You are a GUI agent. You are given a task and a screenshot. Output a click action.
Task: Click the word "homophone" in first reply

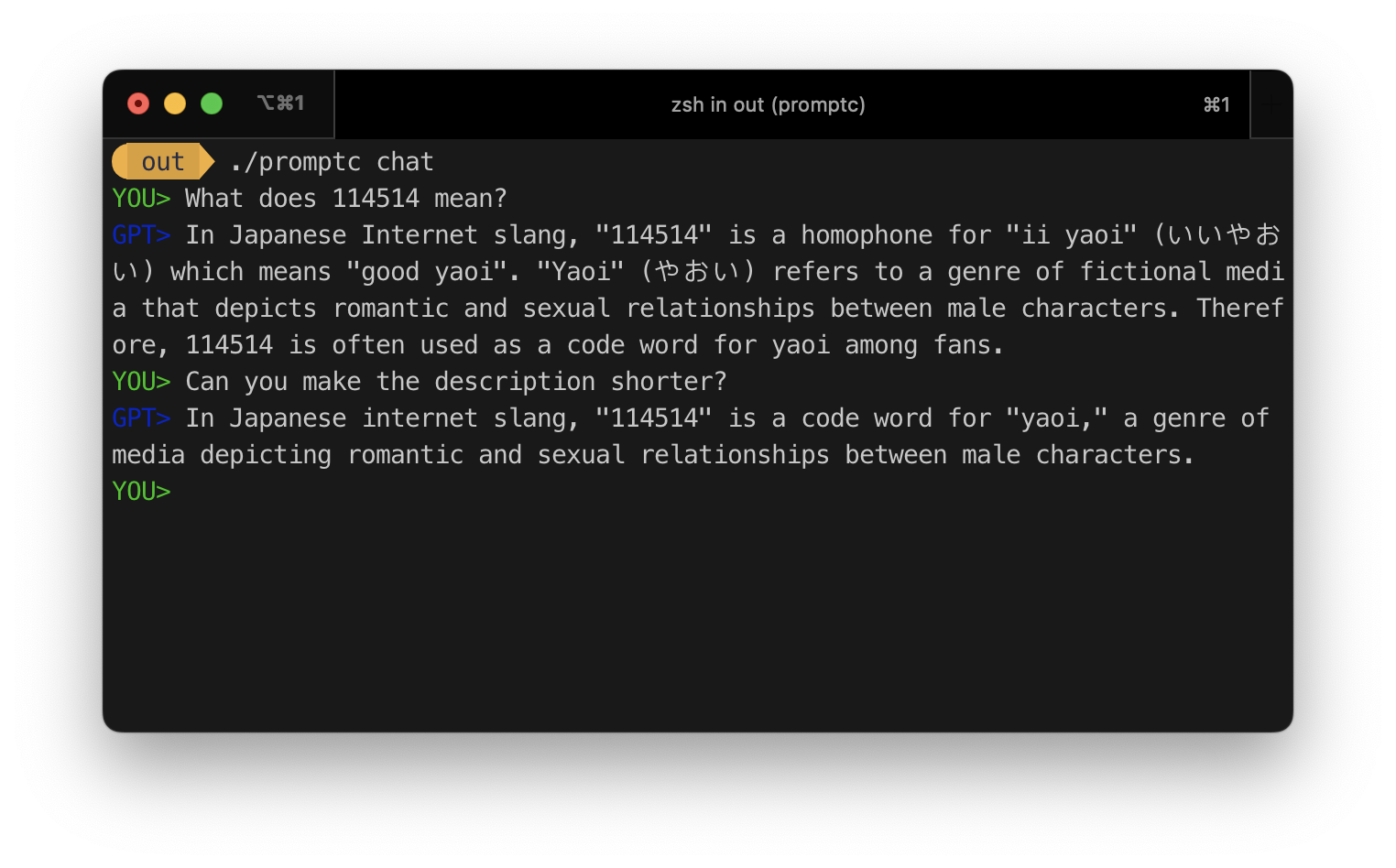(x=867, y=235)
